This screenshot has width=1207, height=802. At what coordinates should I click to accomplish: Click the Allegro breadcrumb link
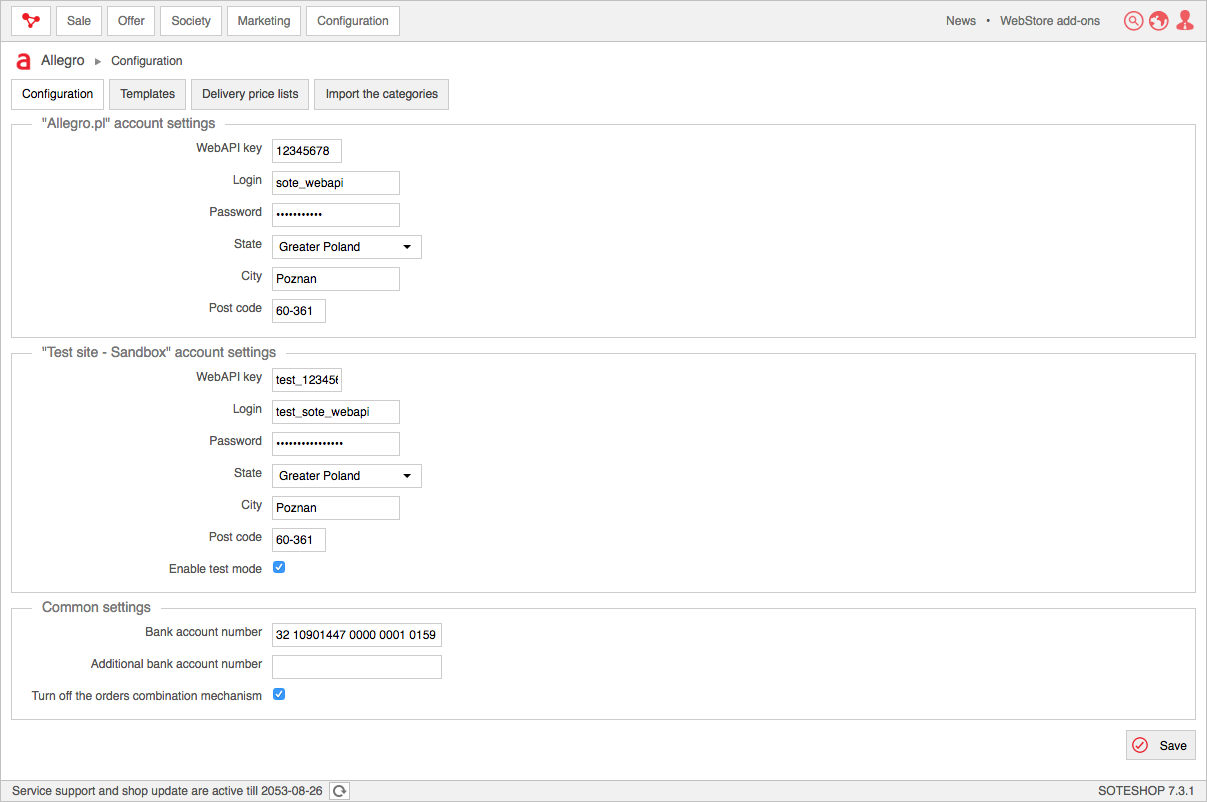[63, 61]
